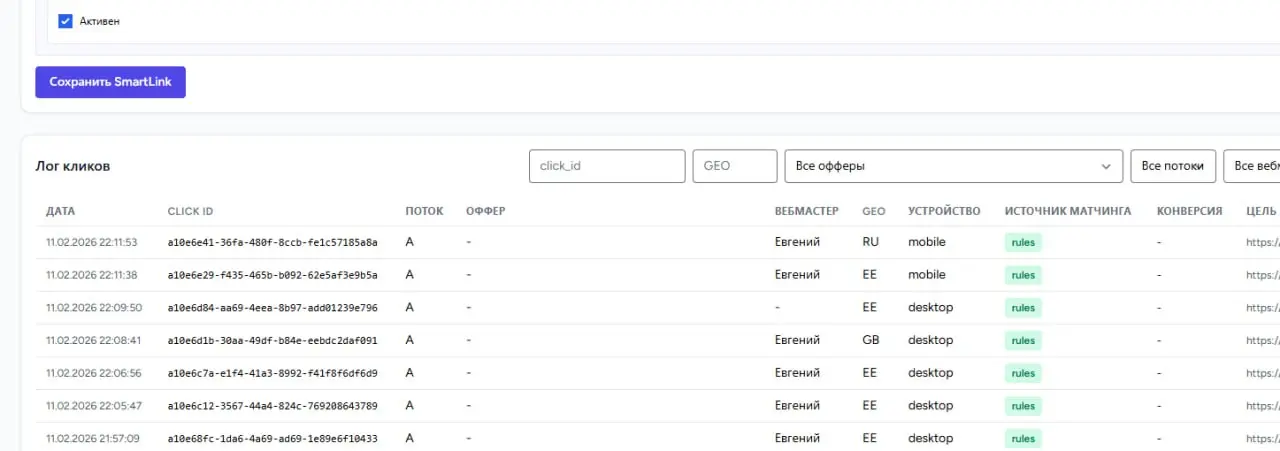Click the date 11.02.2026 22:06:56
This screenshot has height=451, width=1280.
[93, 373]
